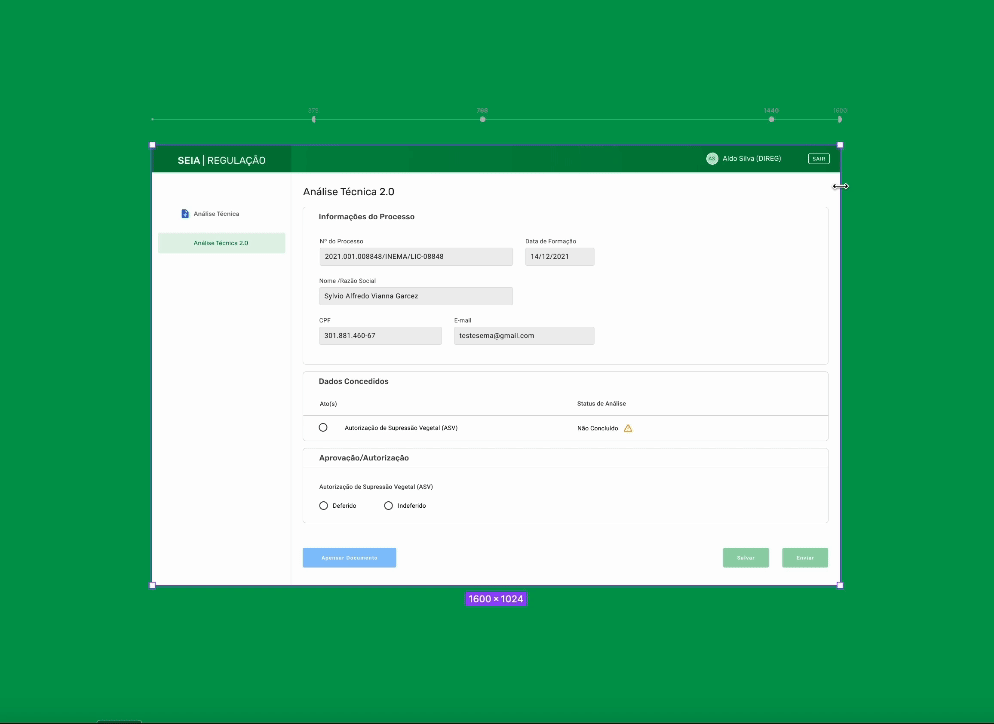Click the Enviar button
Image resolution: width=994 pixels, height=724 pixels.
804,557
